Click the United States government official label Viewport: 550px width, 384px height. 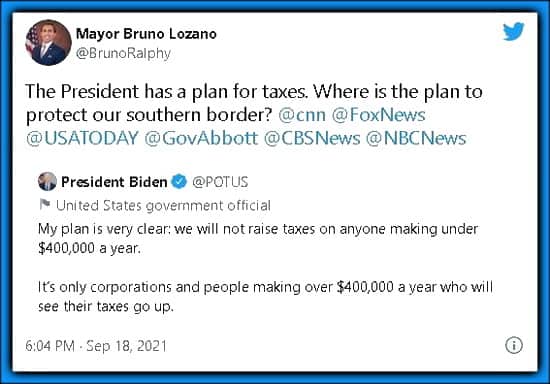163,205
